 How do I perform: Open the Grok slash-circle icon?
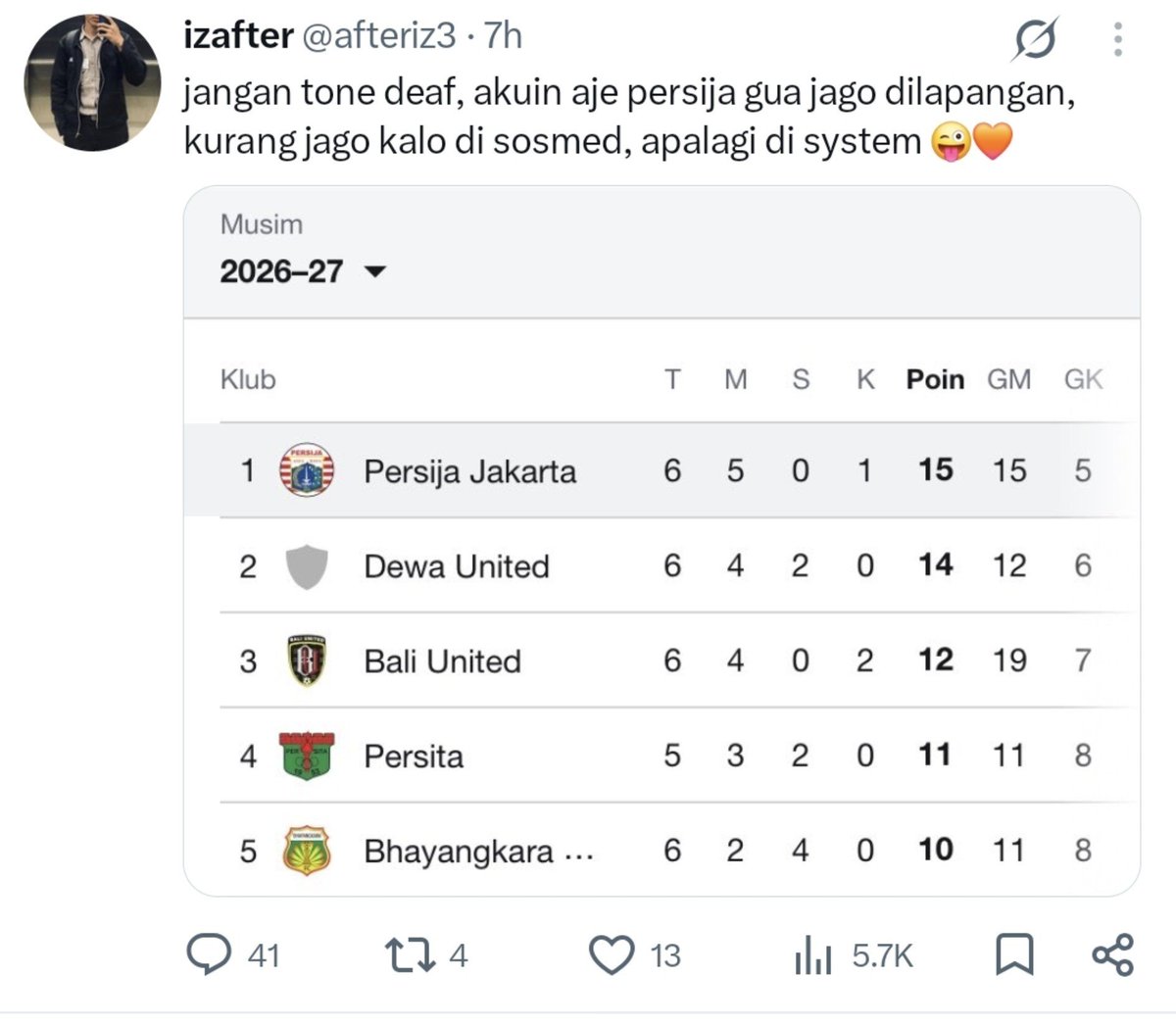point(1035,40)
